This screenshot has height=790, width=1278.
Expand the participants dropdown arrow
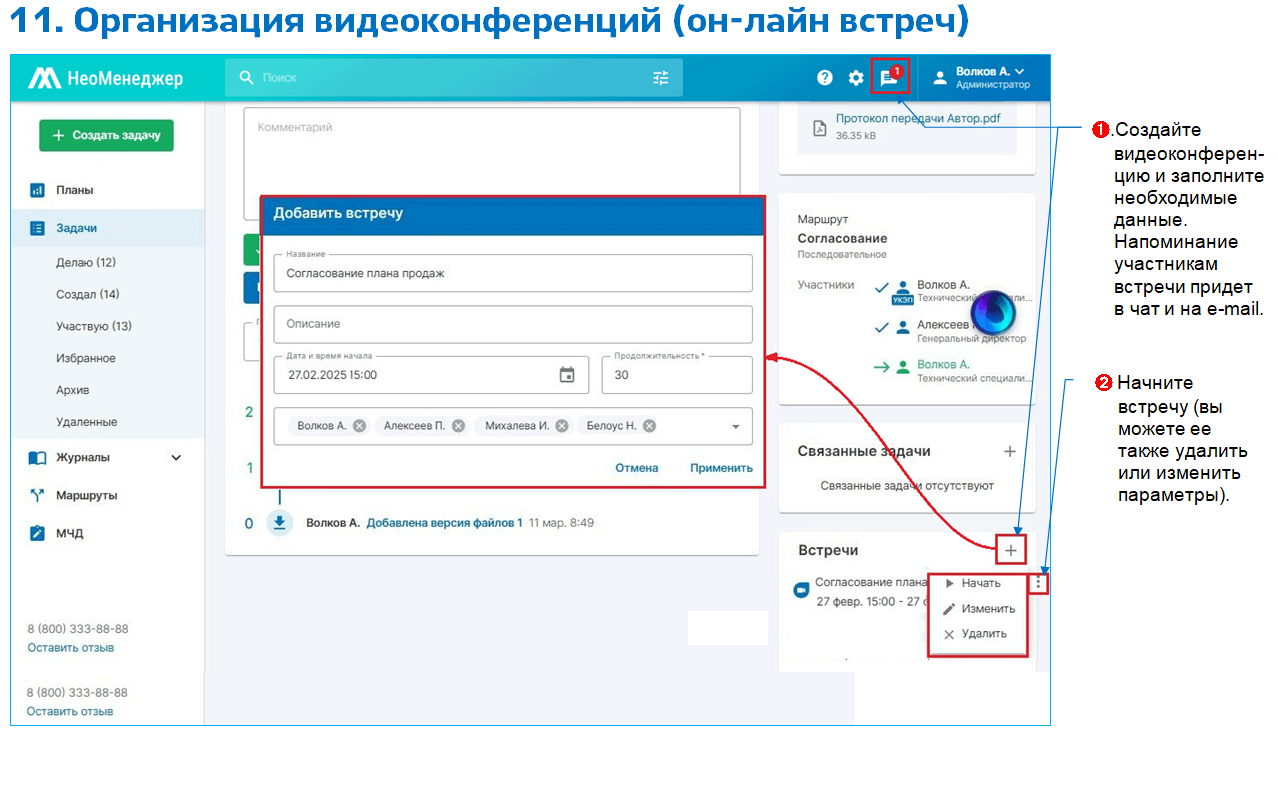pyautogui.click(x=736, y=426)
